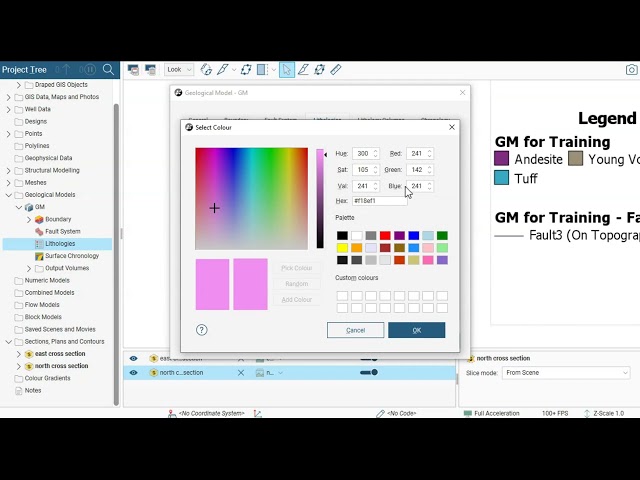This screenshot has width=640, height=480.
Task: Click the Pick Colour button
Action: coord(296,268)
